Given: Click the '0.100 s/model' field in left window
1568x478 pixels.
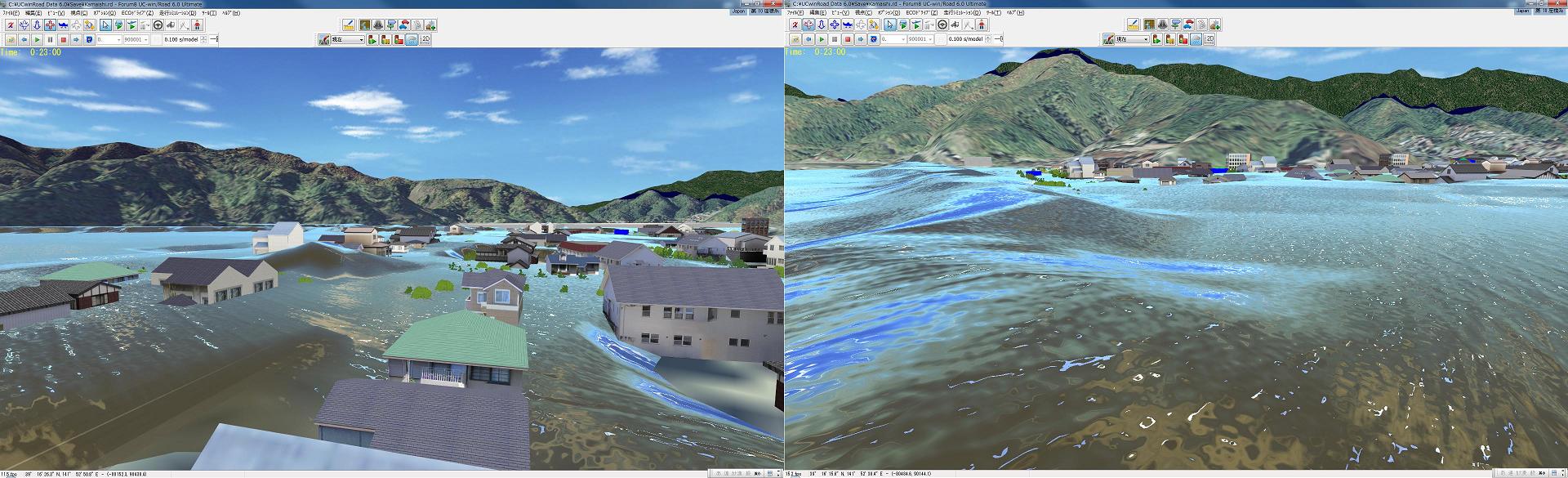Looking at the screenshot, I should 181,39.
